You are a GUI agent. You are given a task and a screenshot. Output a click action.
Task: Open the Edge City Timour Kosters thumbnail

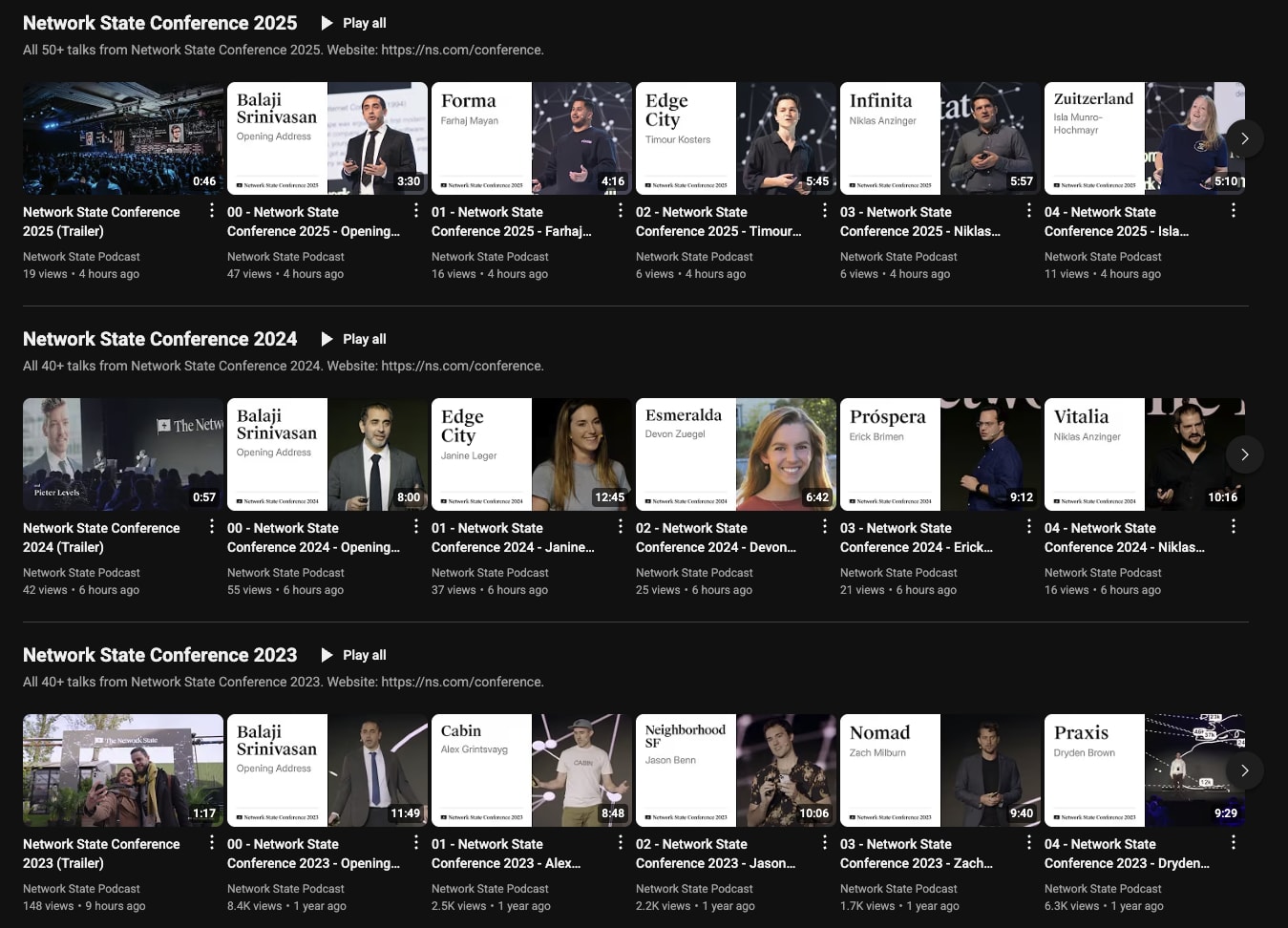coord(736,138)
